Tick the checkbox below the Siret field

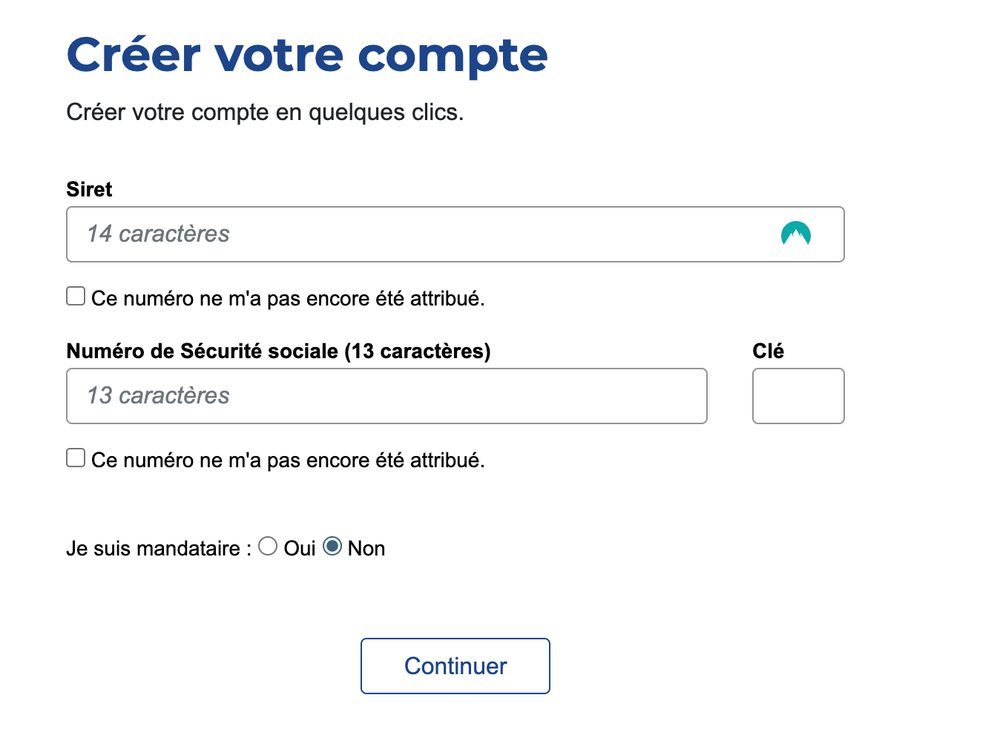coord(76,296)
